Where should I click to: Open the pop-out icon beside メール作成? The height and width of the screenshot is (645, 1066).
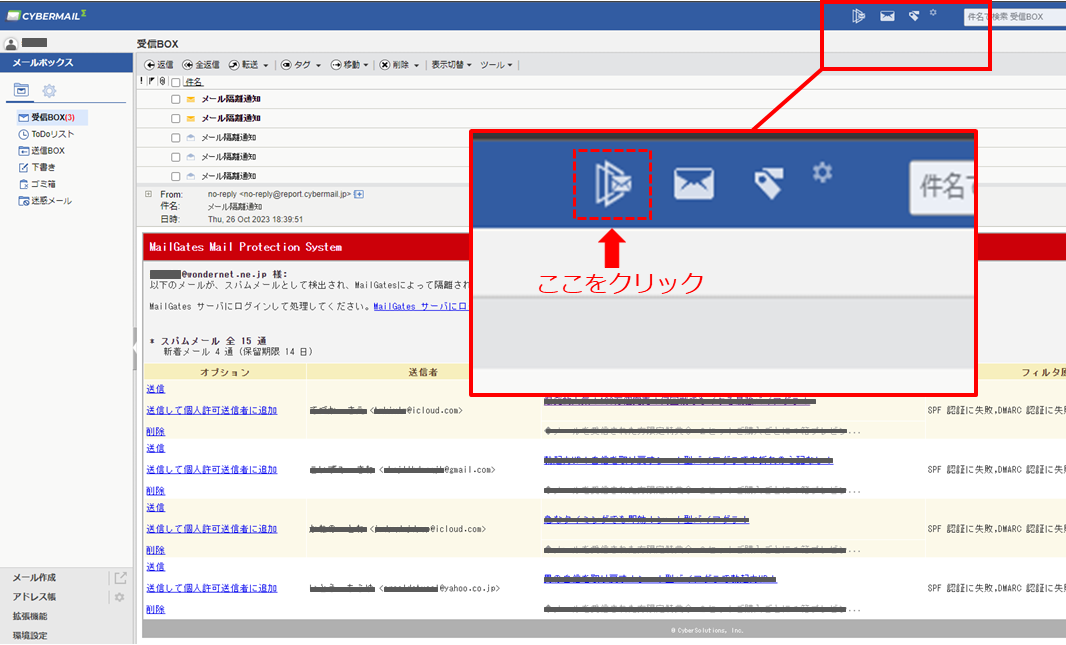tap(120, 578)
